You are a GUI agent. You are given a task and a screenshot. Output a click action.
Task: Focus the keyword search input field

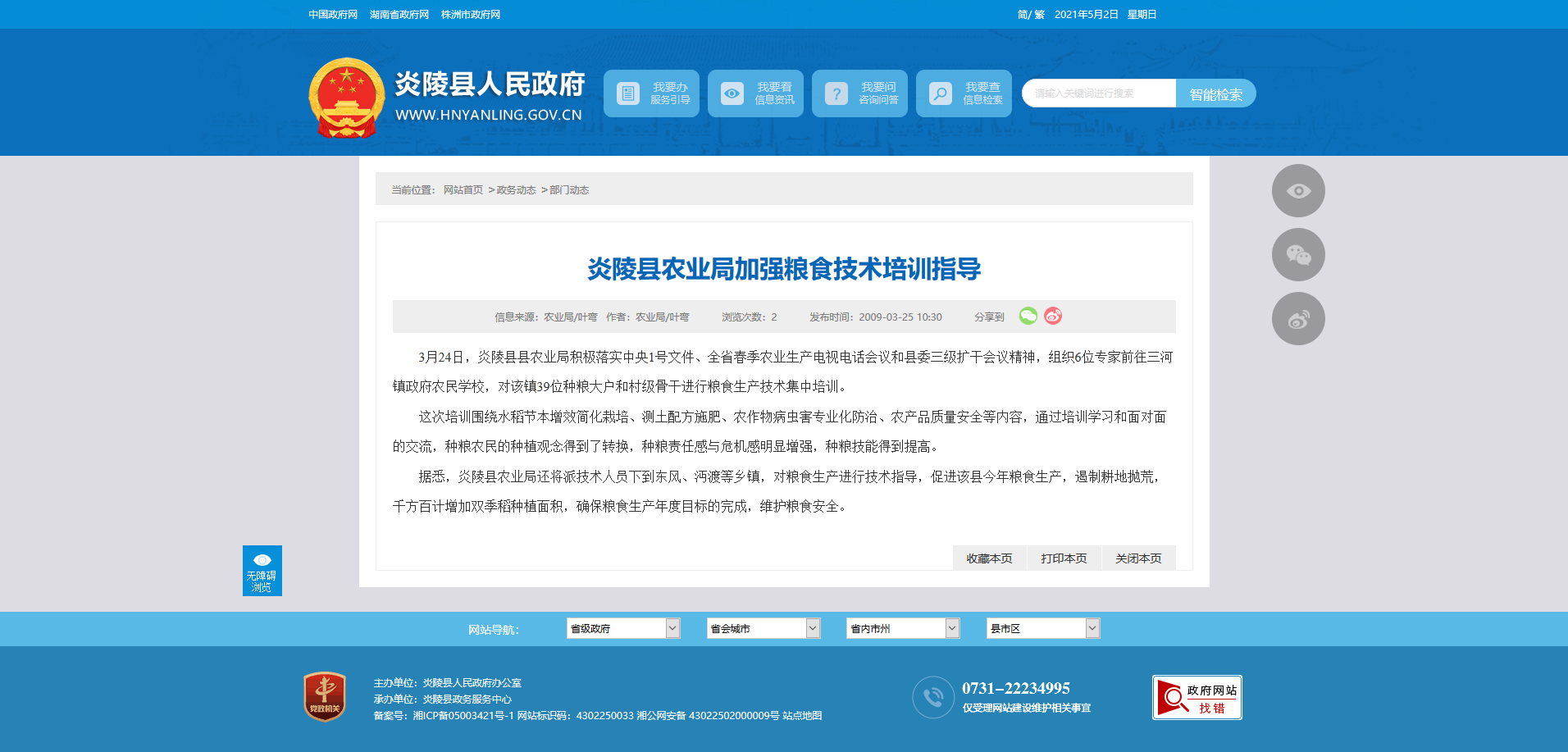tap(1098, 93)
